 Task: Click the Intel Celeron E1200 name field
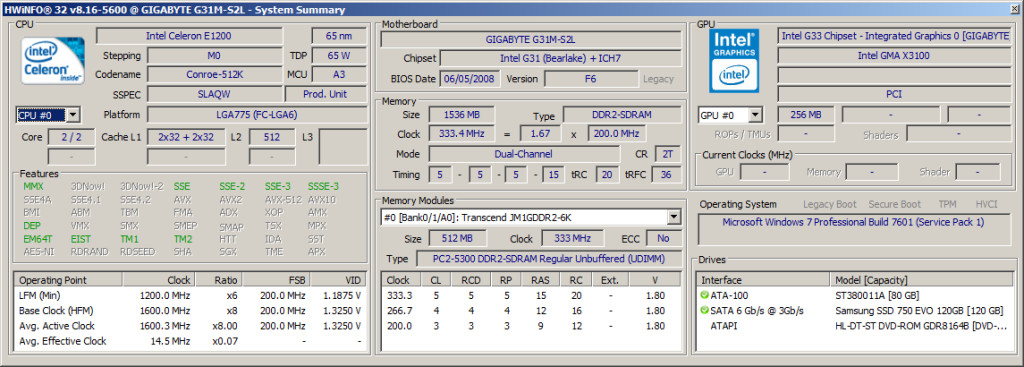(x=189, y=36)
